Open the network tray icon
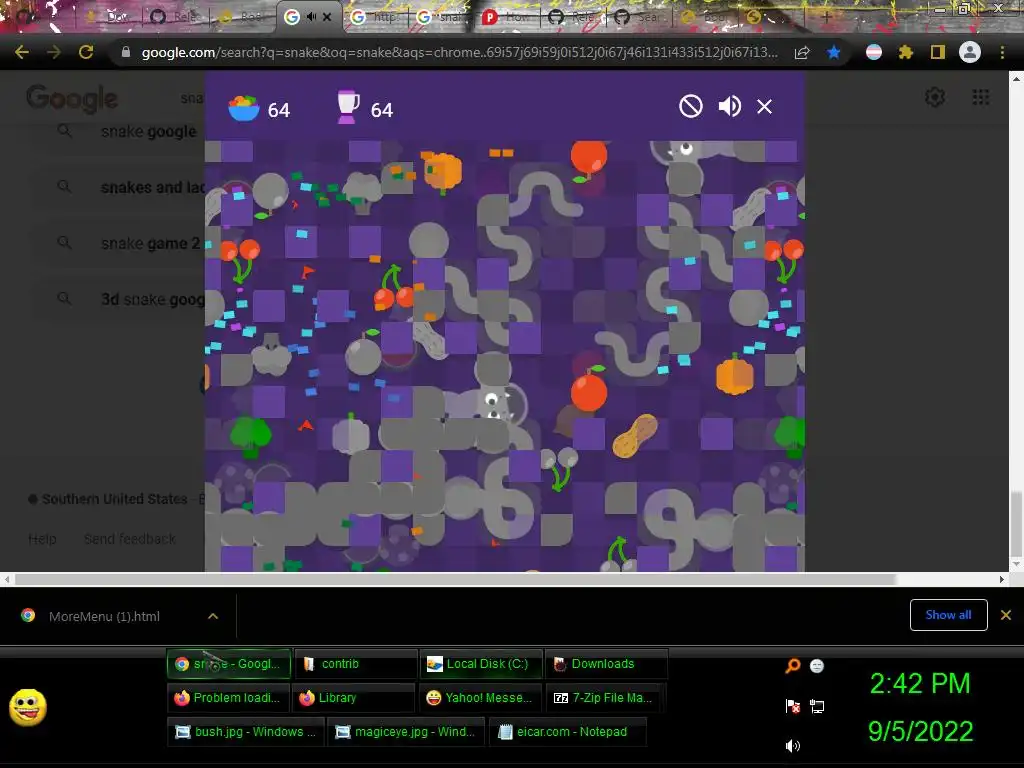Image resolution: width=1024 pixels, height=768 pixels. coord(816,706)
